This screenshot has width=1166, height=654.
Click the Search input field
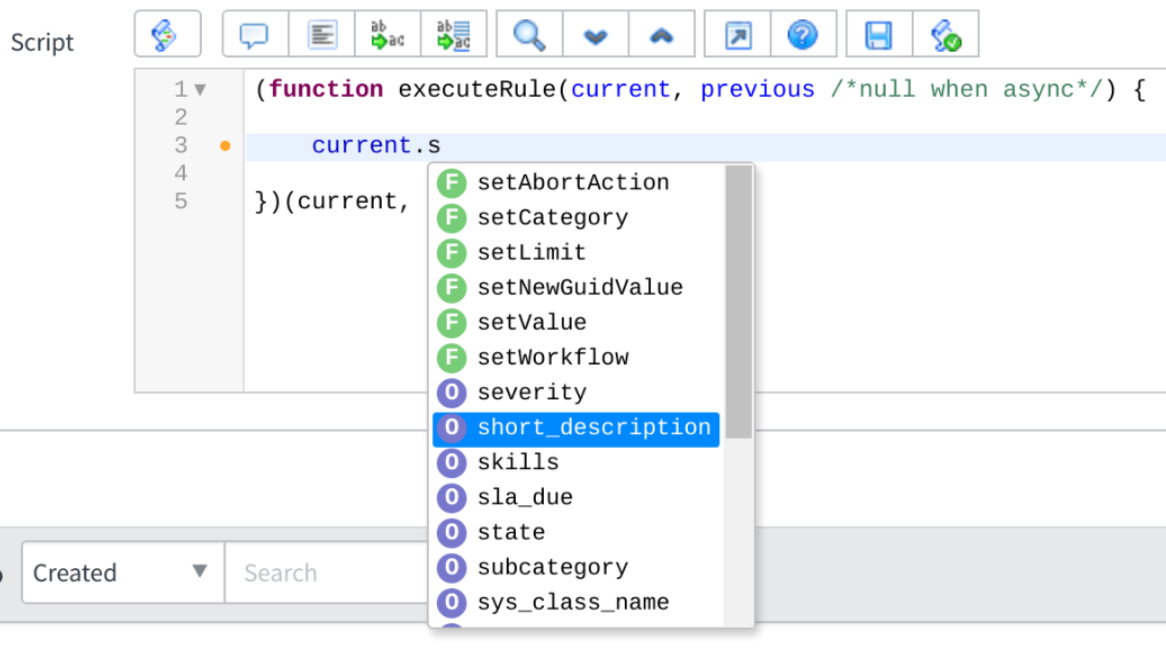point(327,572)
